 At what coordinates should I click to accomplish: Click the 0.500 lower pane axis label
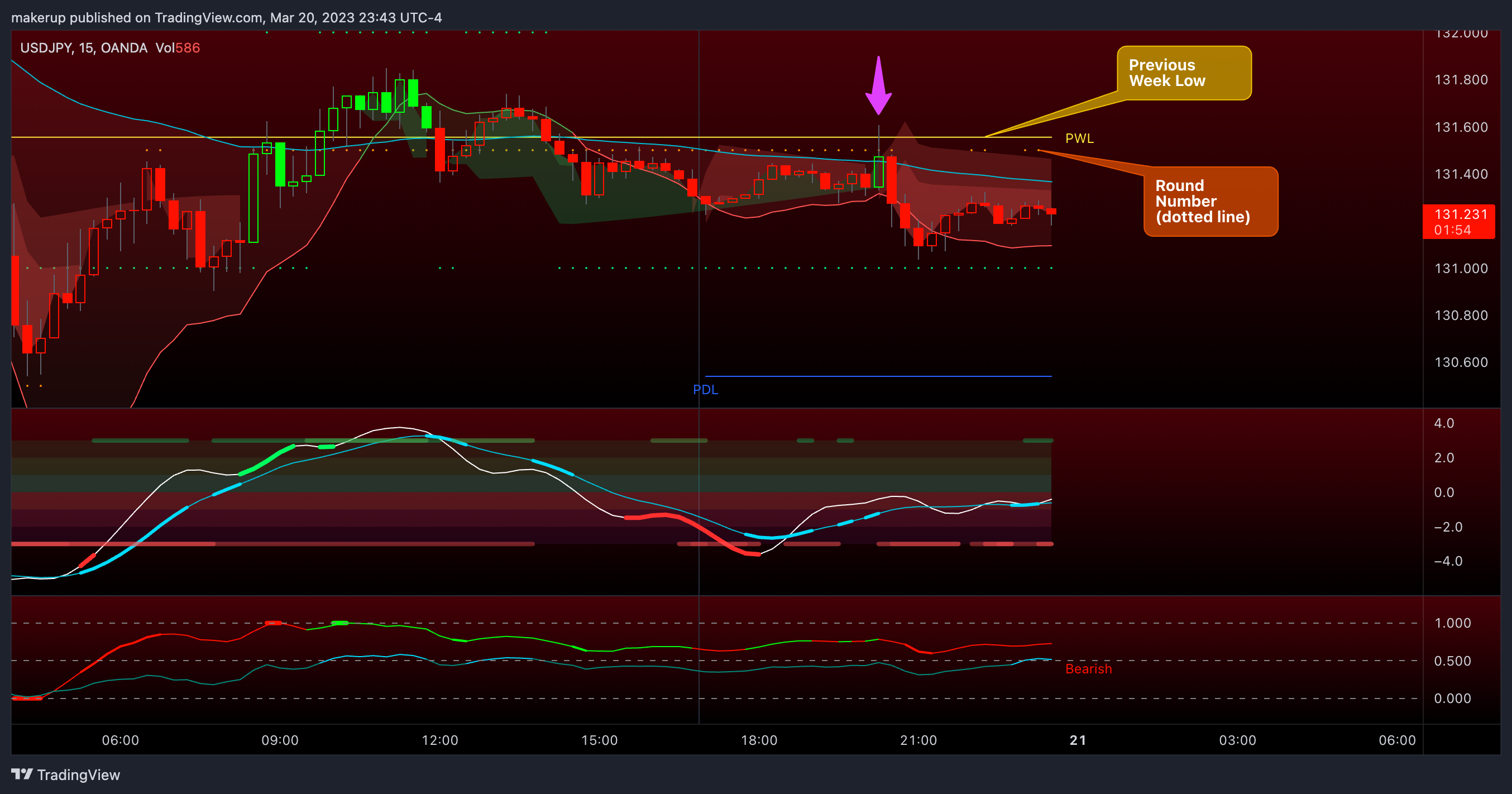[1452, 661]
